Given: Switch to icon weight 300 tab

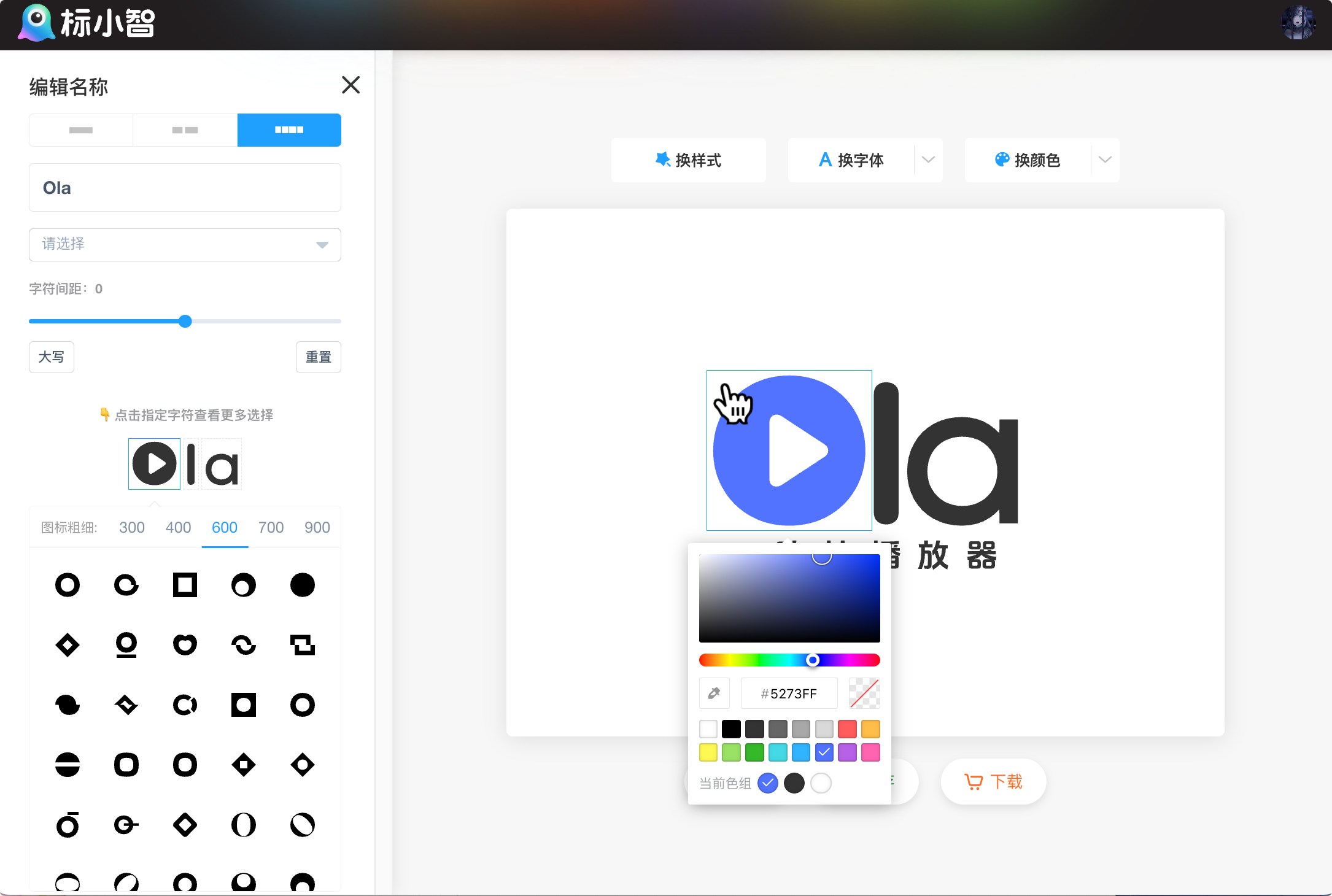Looking at the screenshot, I should point(131,527).
